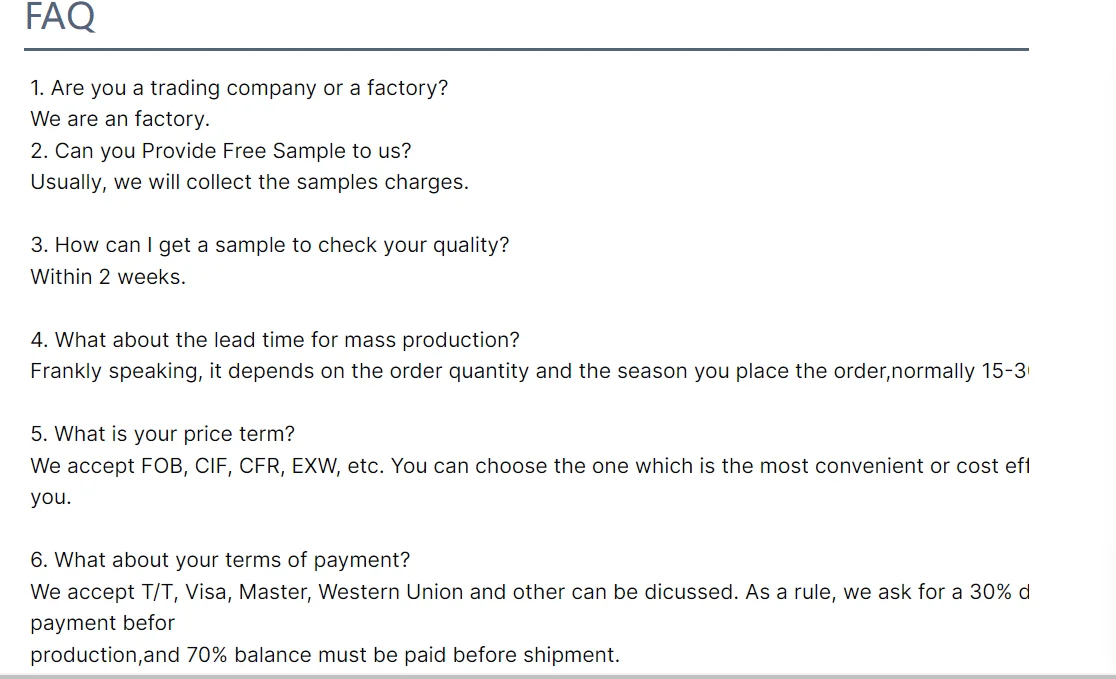Select the answer 'We are an factory.'

(x=120, y=119)
